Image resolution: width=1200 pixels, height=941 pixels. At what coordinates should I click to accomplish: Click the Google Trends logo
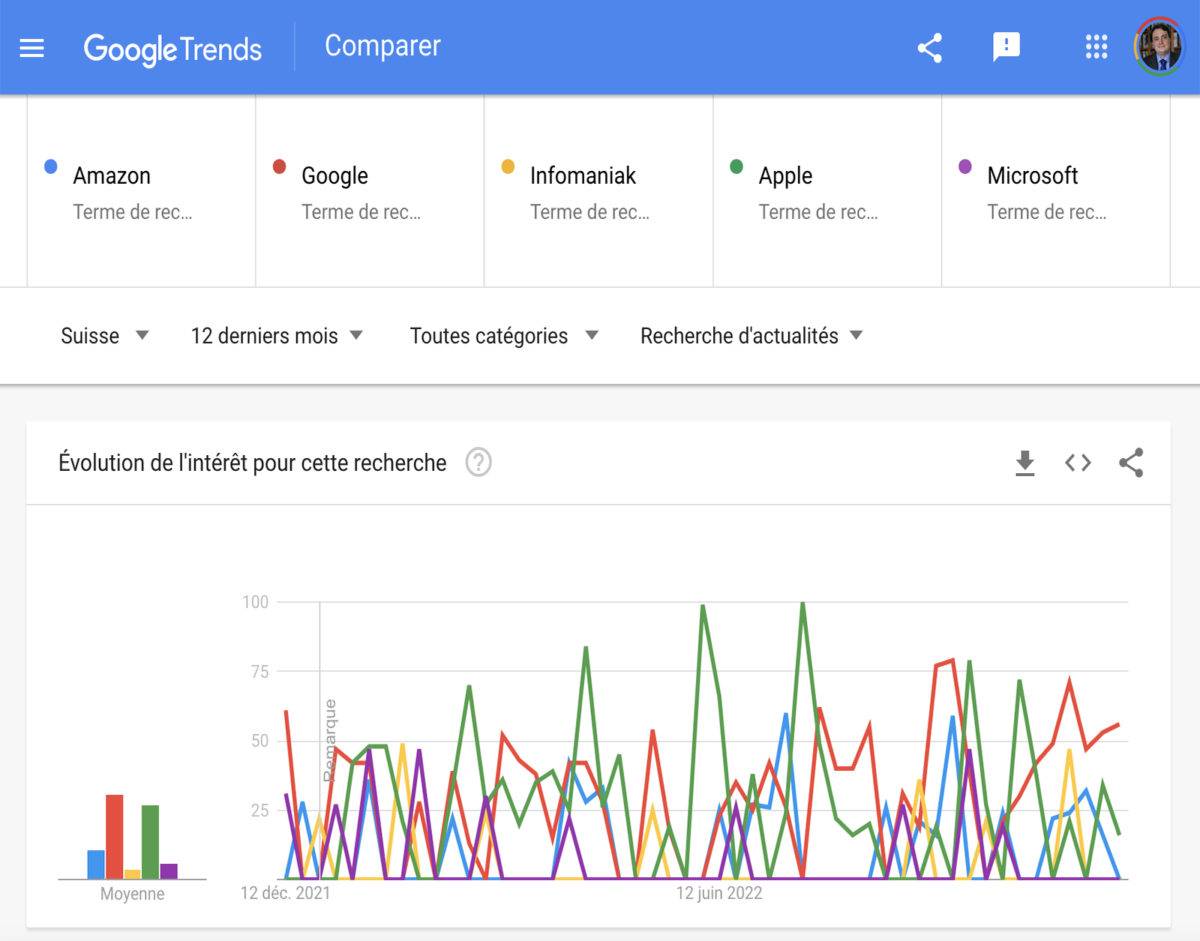click(172, 48)
